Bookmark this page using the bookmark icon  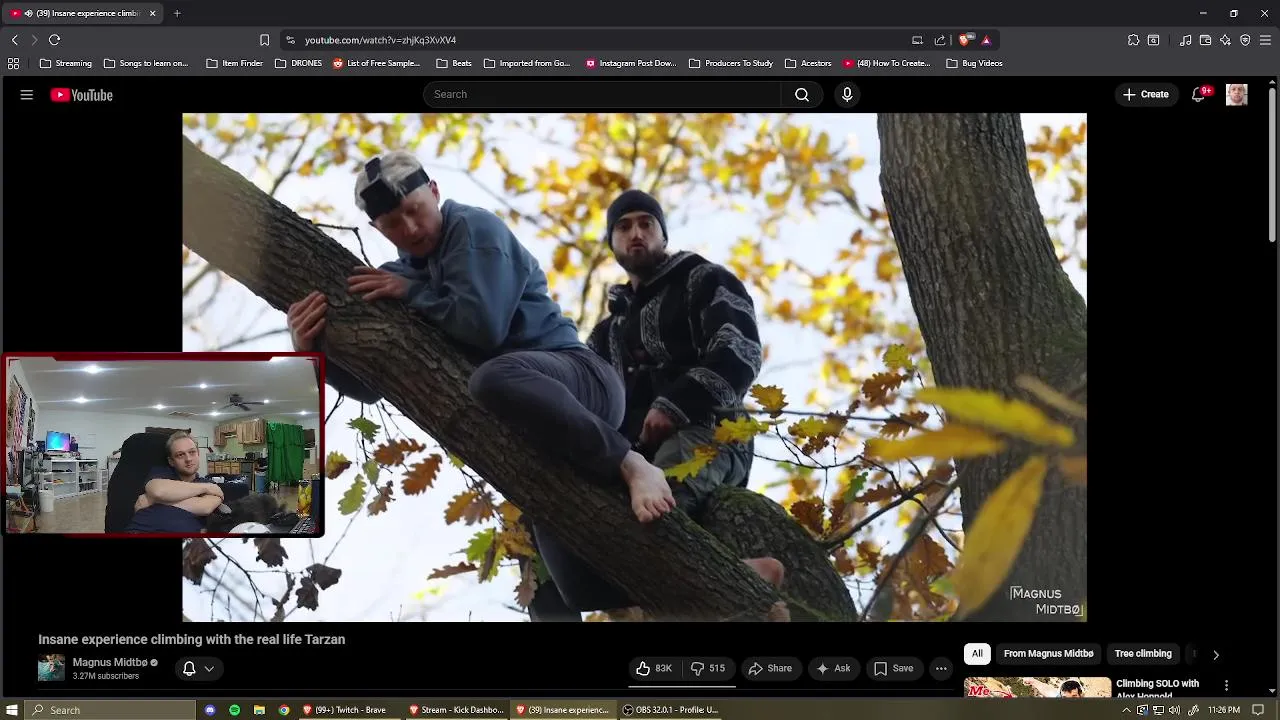(x=264, y=40)
